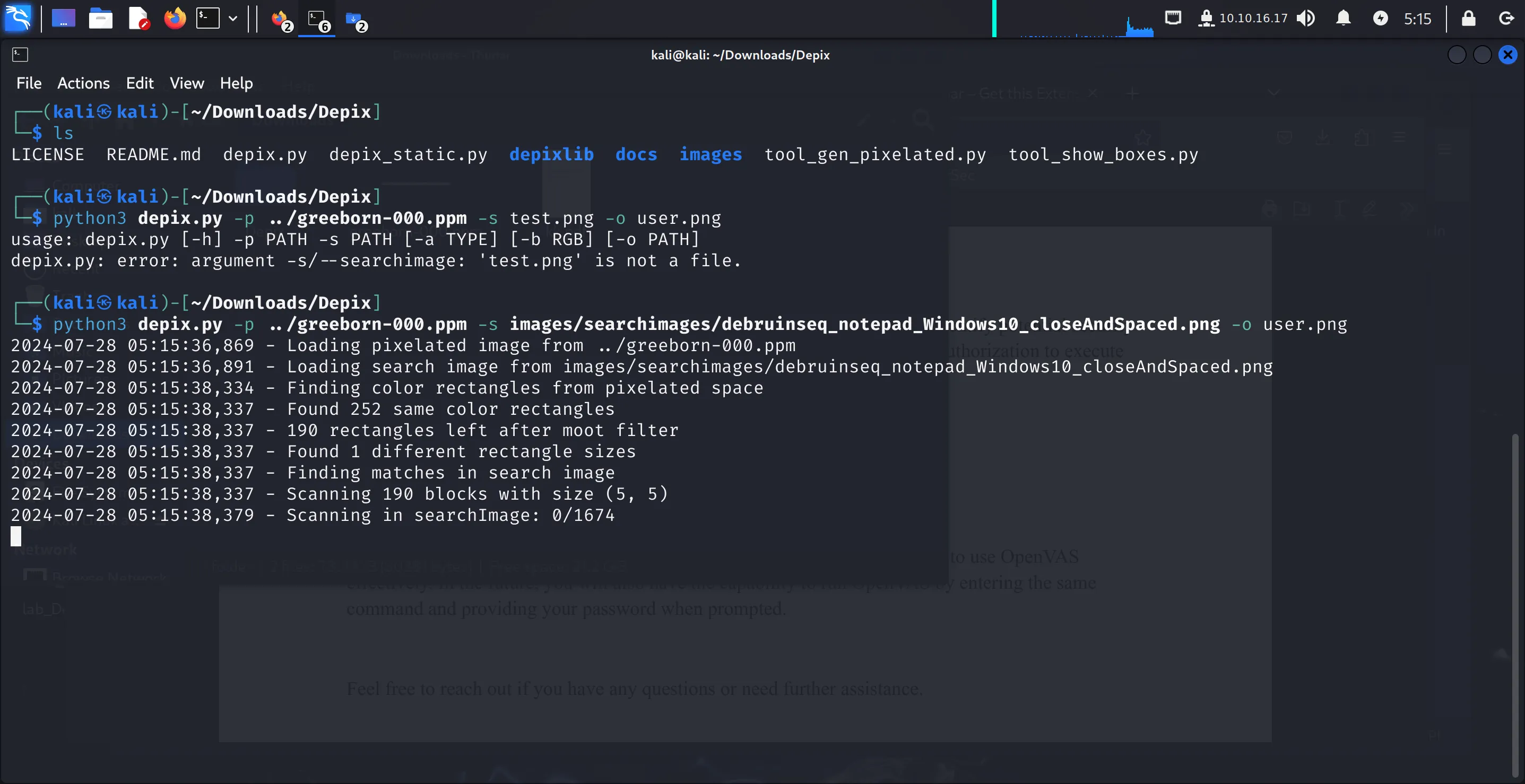Click the "'test.png' is not a file" error line
This screenshot has width=1525, height=784.
pyautogui.click(x=376, y=260)
